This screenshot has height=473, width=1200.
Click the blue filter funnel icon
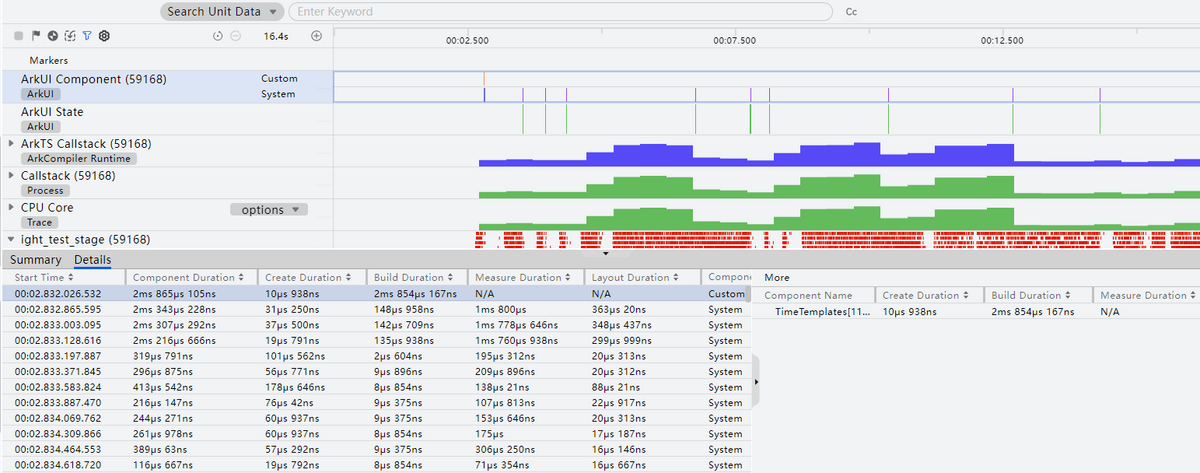87,36
